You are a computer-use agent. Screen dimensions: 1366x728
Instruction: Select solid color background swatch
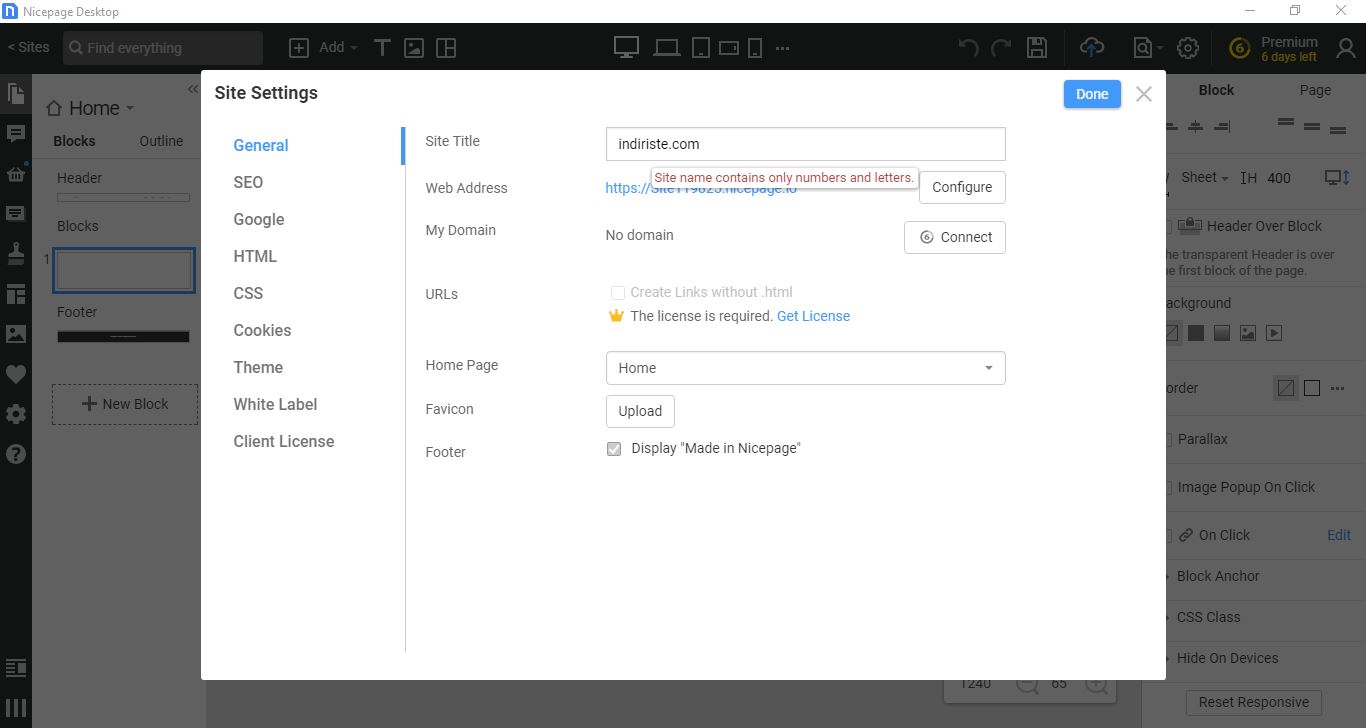point(1196,333)
